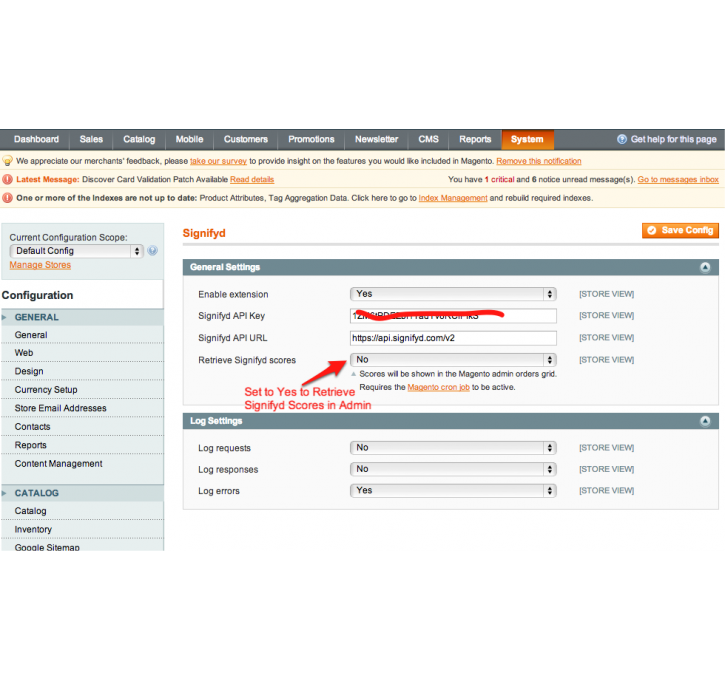Click the General Settings section header
The height and width of the screenshot is (680, 725).
point(451,267)
